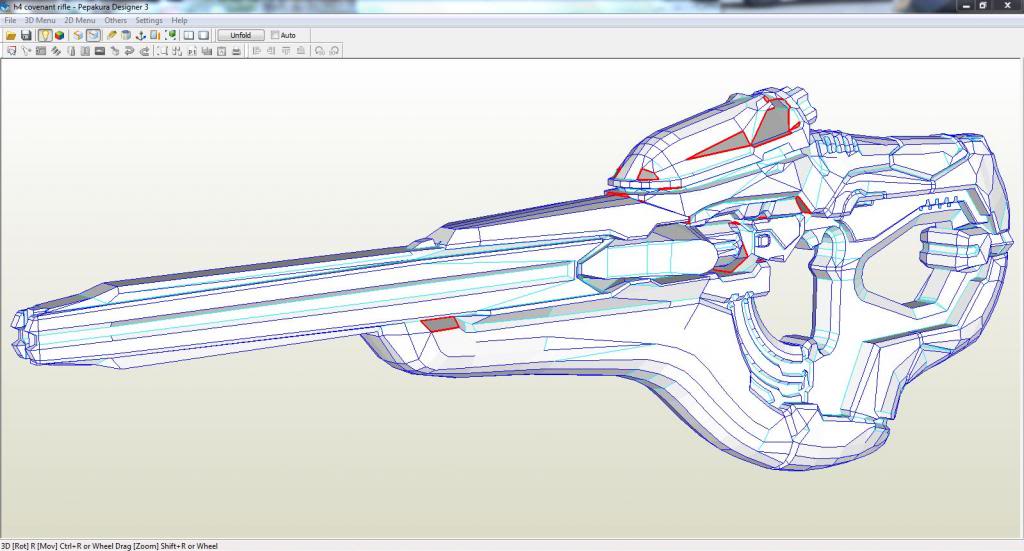Click the yellow folded-sheet icon before edge display

[78, 35]
